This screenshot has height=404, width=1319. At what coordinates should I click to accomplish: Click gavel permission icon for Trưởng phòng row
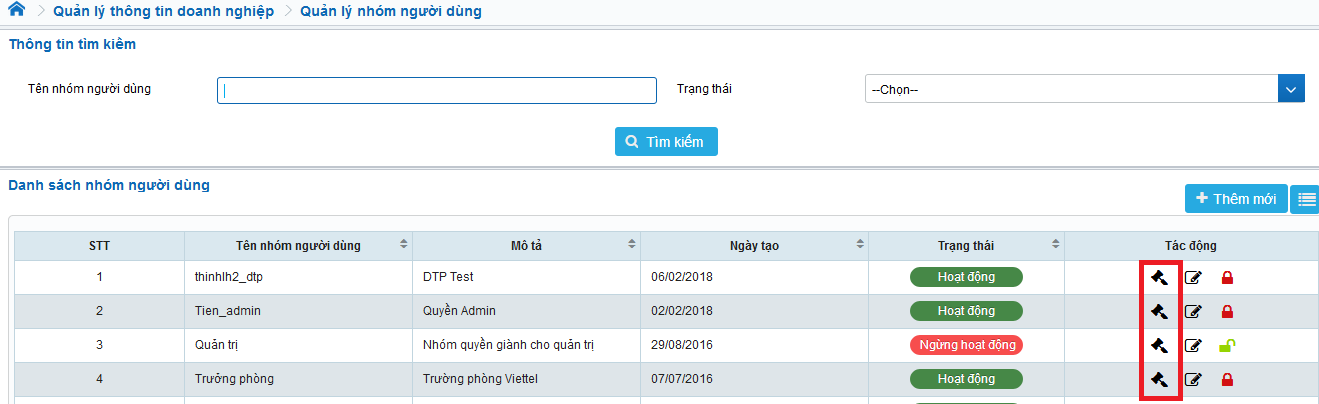click(1160, 380)
